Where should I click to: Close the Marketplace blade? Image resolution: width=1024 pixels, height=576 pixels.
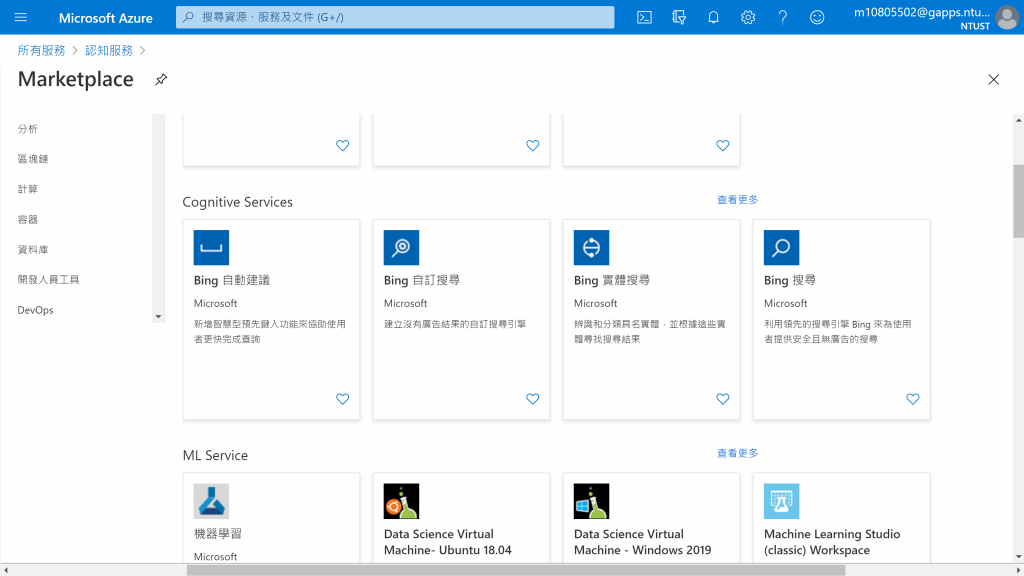tap(993, 80)
